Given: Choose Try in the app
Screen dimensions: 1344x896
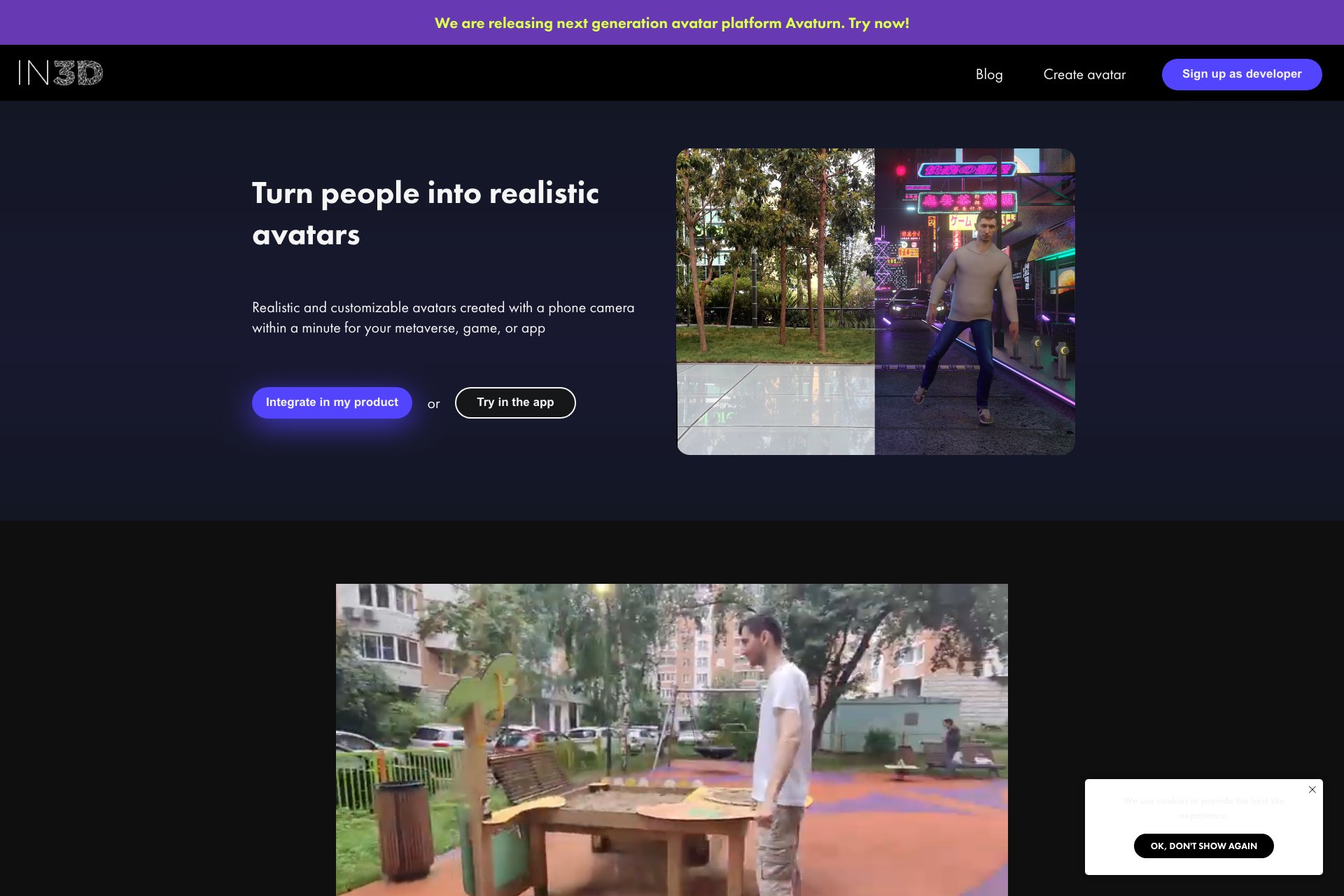Looking at the screenshot, I should (515, 402).
